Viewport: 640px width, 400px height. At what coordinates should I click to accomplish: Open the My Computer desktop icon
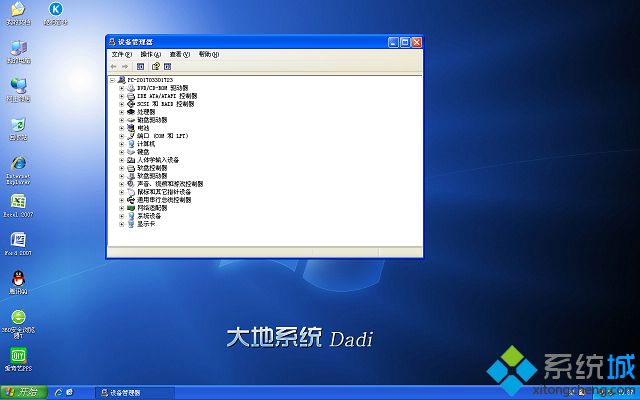[18, 52]
